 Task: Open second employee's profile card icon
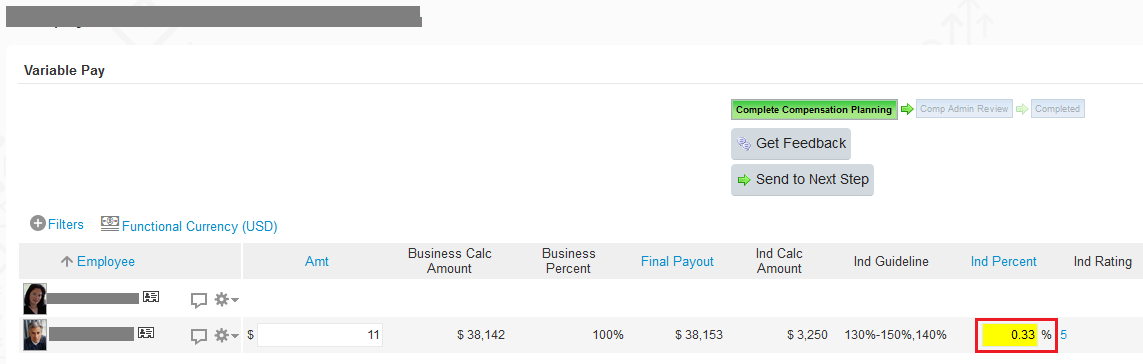point(146,333)
